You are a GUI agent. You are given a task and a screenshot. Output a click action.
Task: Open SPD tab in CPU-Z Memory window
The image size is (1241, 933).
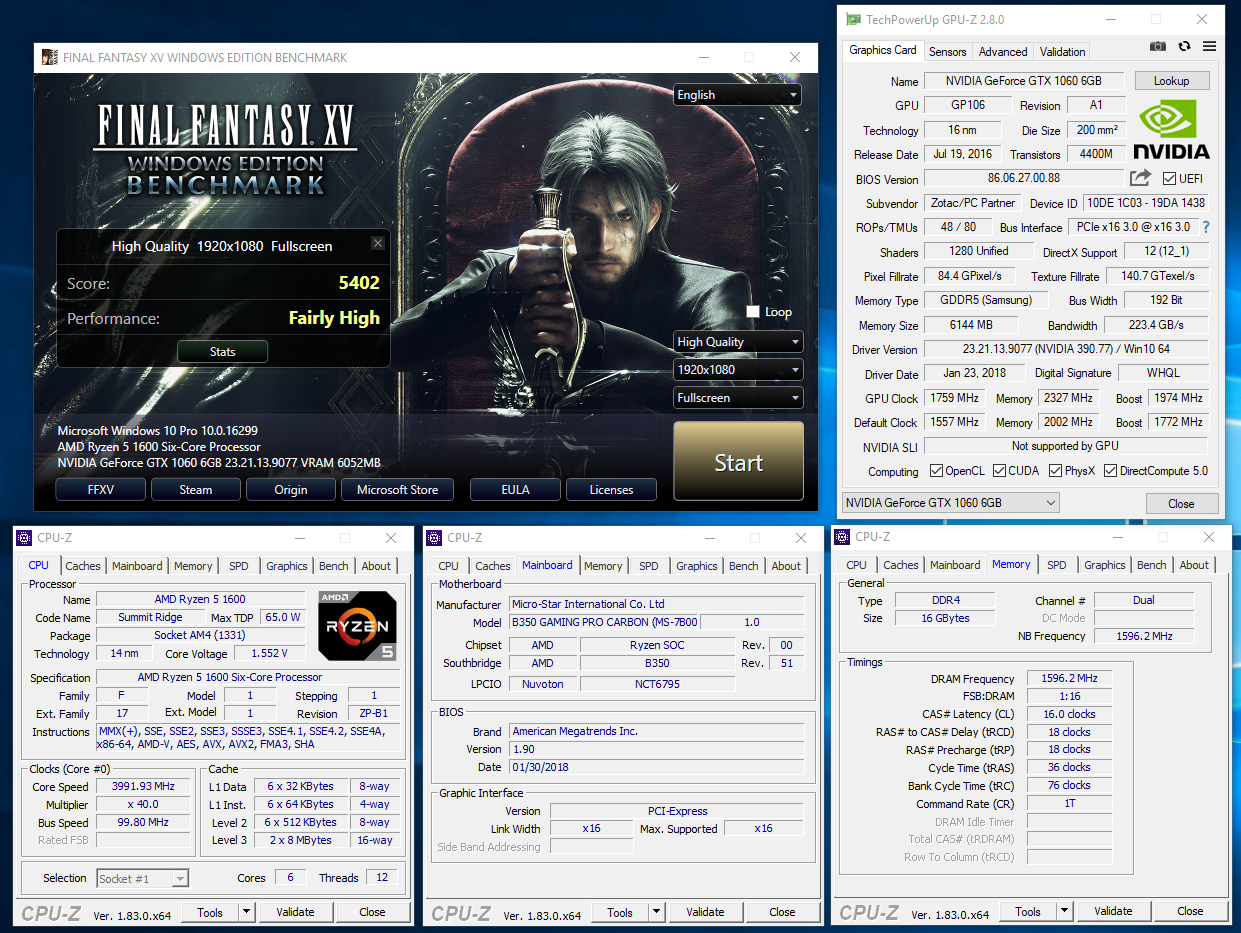tap(1057, 565)
